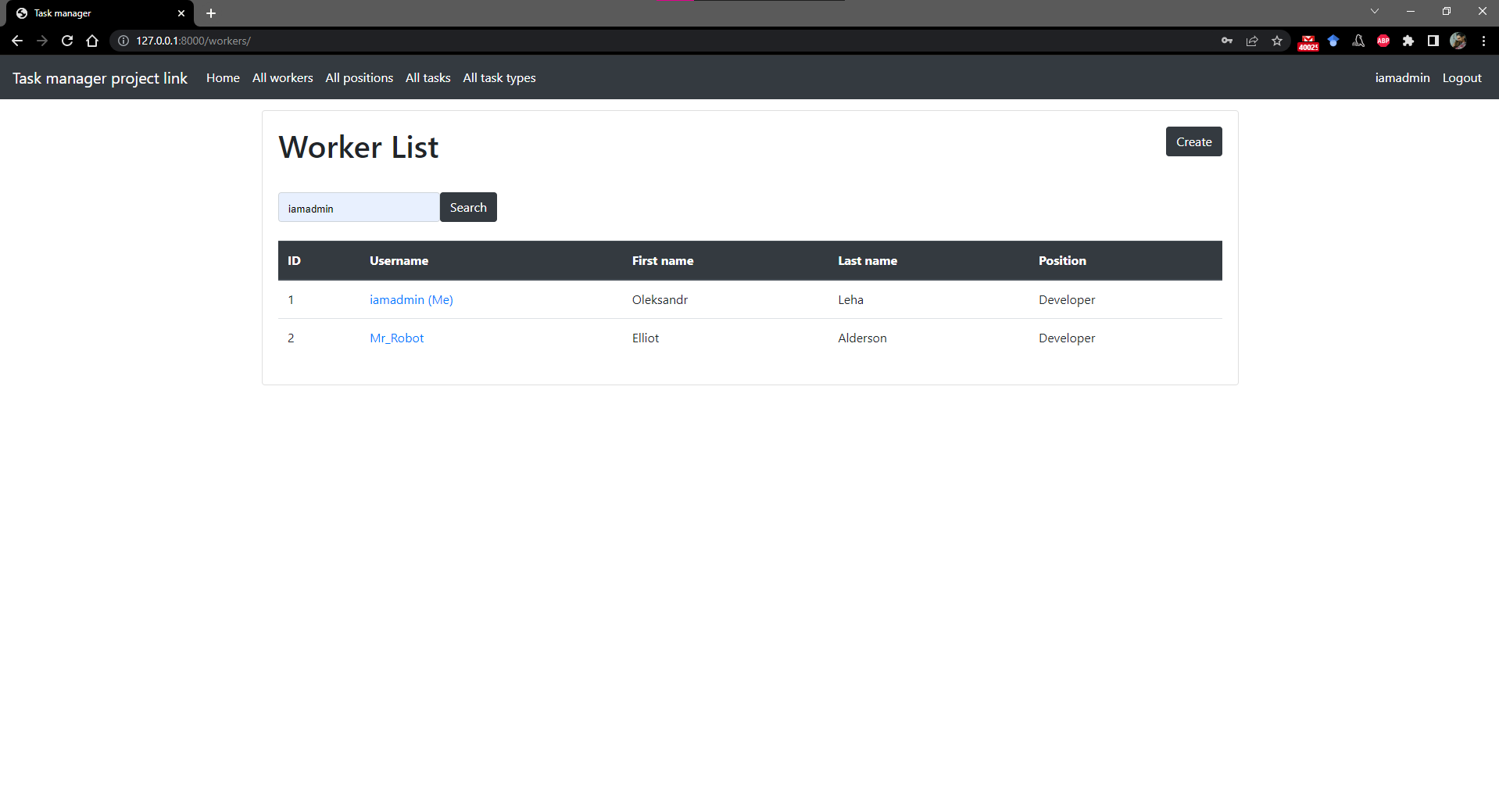Open Task manager project link brand

click(x=100, y=78)
